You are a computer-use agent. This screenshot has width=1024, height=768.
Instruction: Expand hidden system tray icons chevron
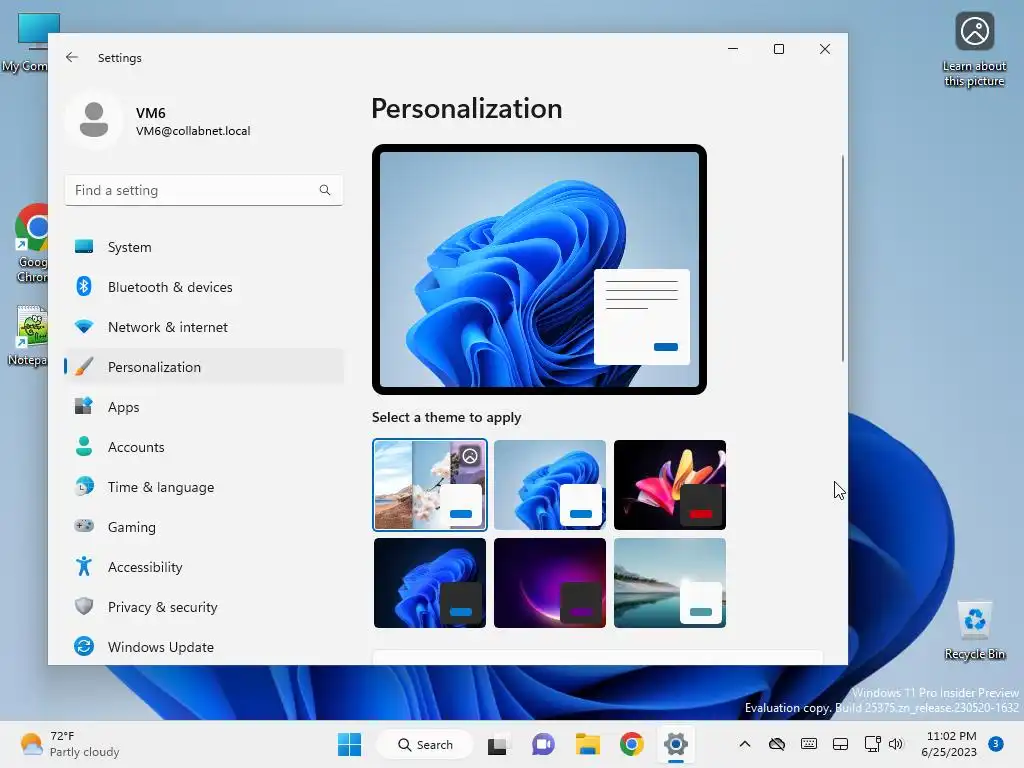tap(744, 744)
